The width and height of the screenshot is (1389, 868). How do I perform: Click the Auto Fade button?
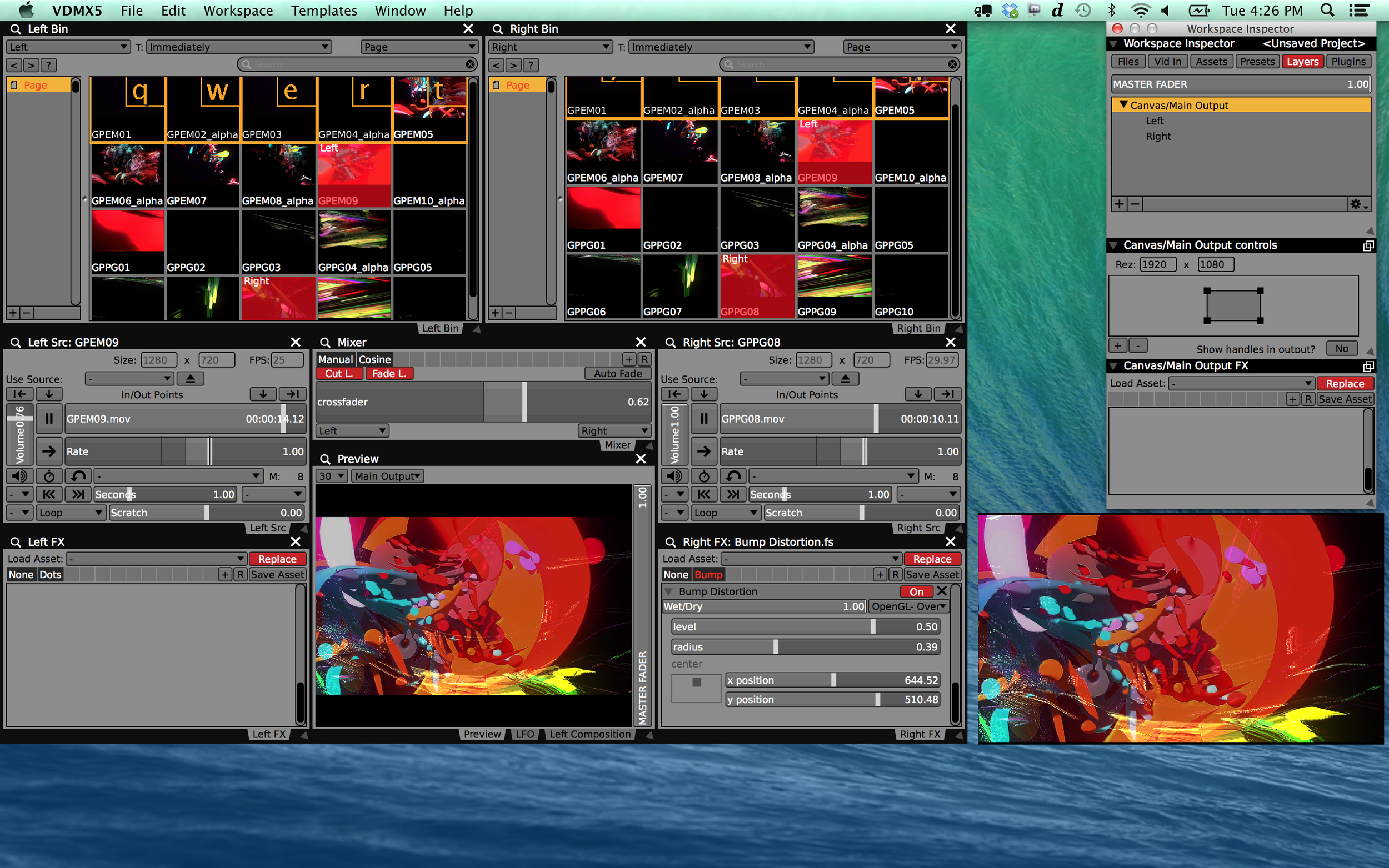tap(618, 373)
